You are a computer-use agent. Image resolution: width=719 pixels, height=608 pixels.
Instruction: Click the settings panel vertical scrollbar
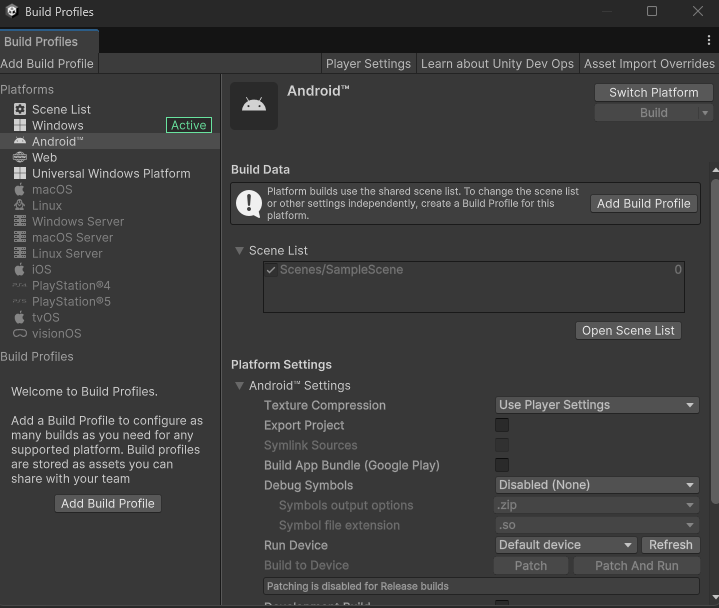(x=715, y=341)
